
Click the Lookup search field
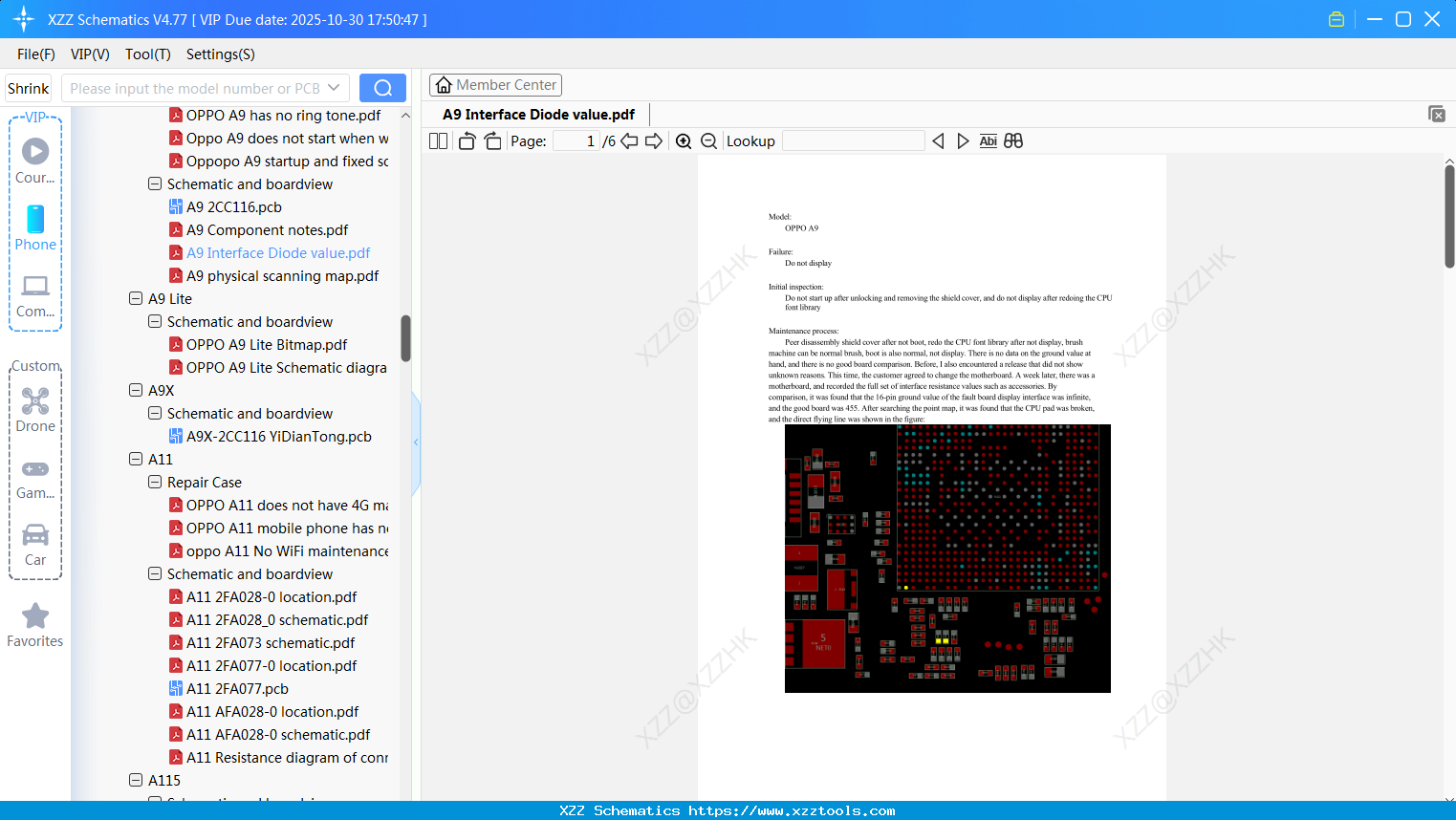pos(854,141)
